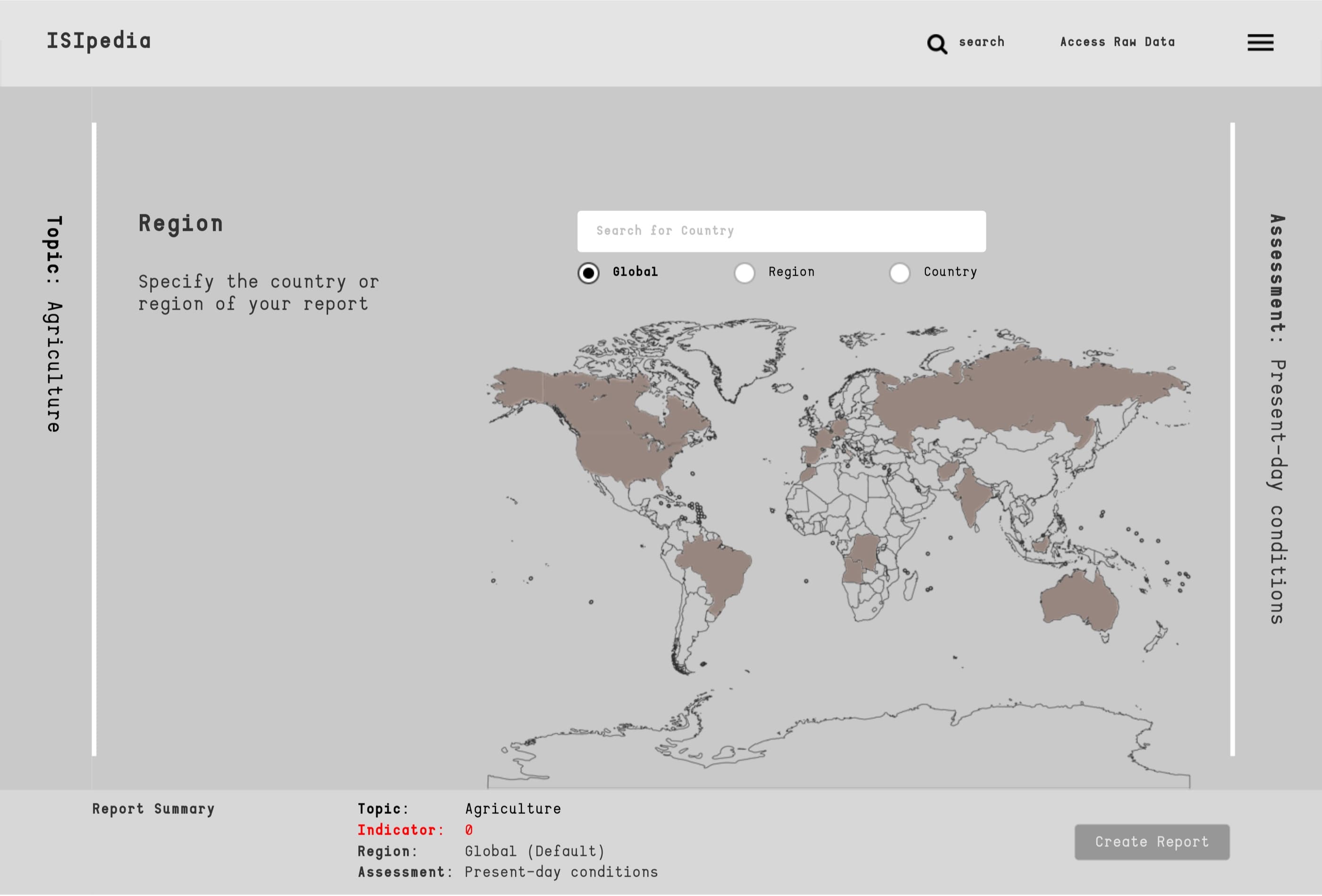Click the header search label
The image size is (1322, 896).
pos(981,42)
